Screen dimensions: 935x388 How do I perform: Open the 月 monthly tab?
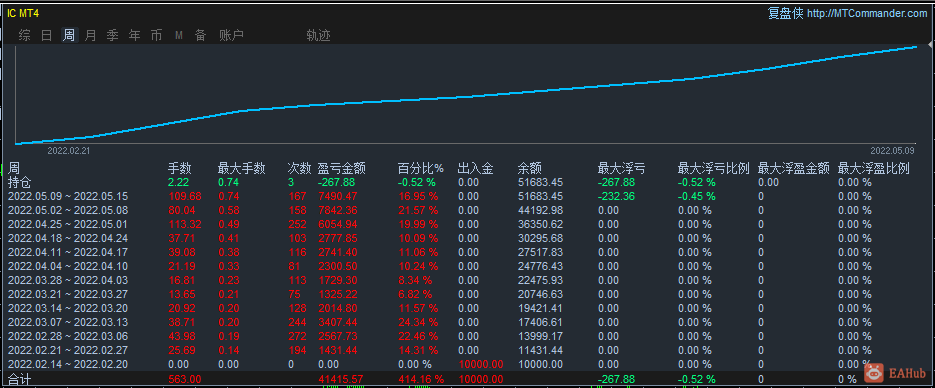[x=90, y=35]
